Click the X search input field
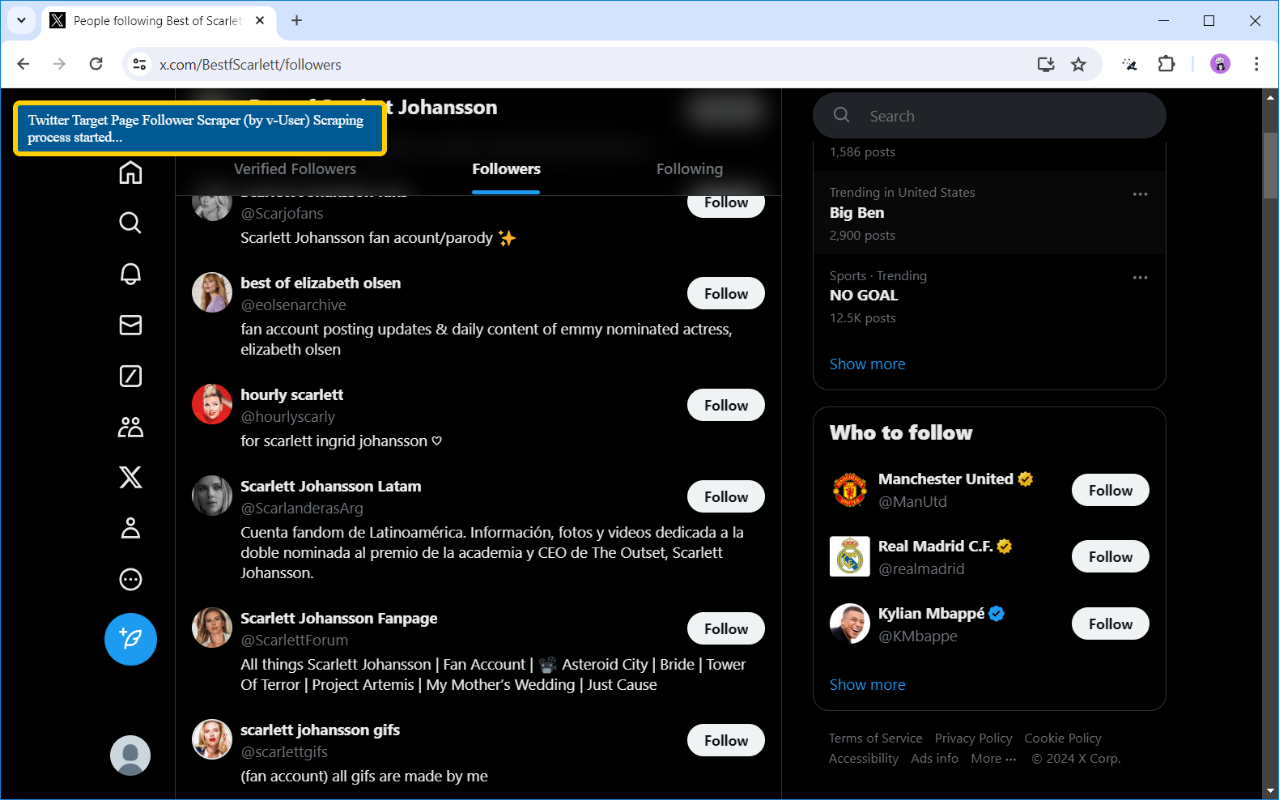Viewport: 1280px width, 800px height. pos(990,116)
